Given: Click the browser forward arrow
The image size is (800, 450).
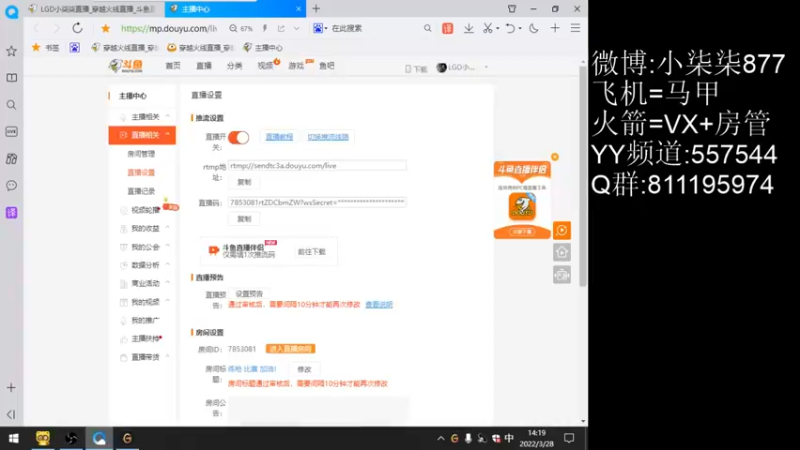Looking at the screenshot, I should click(56, 29).
